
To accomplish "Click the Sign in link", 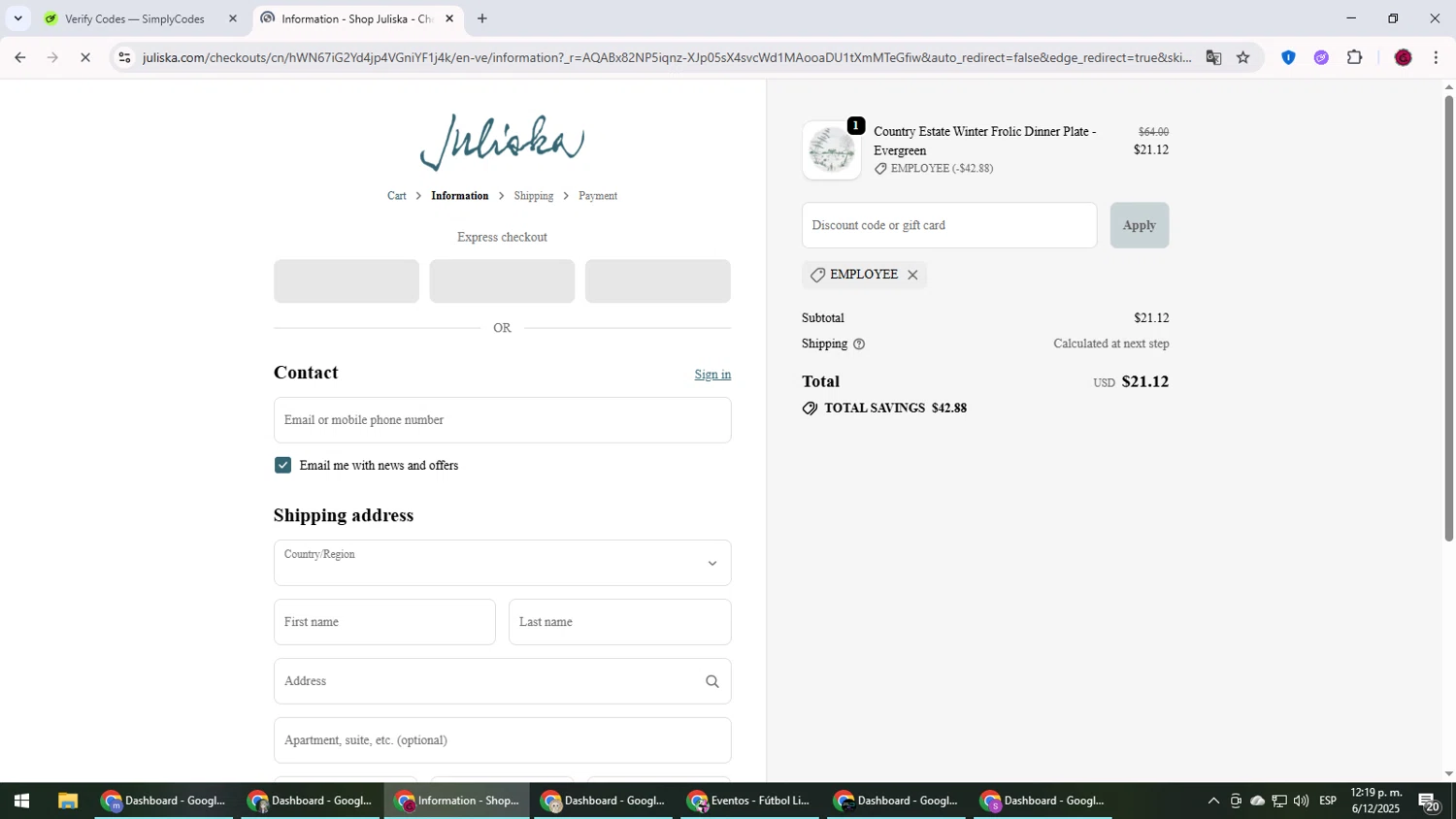I will tap(712, 375).
